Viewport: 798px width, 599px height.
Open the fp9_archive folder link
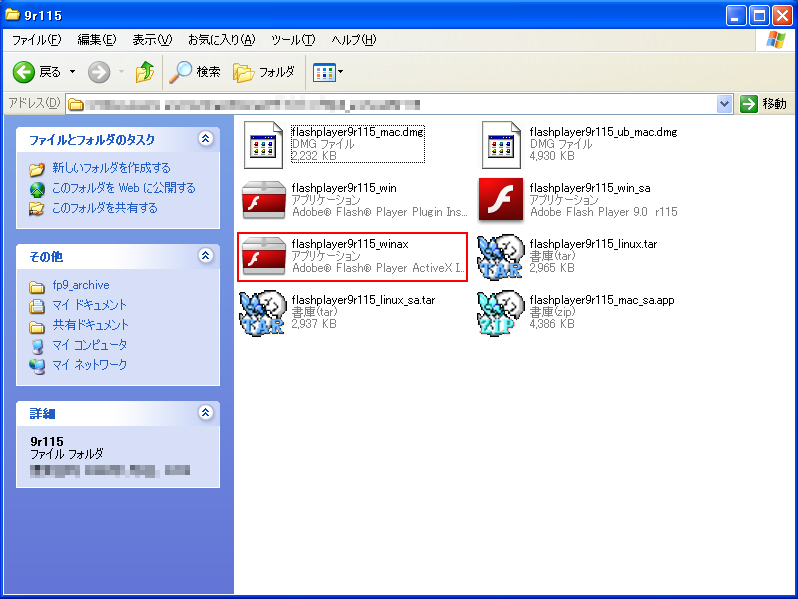(81, 285)
